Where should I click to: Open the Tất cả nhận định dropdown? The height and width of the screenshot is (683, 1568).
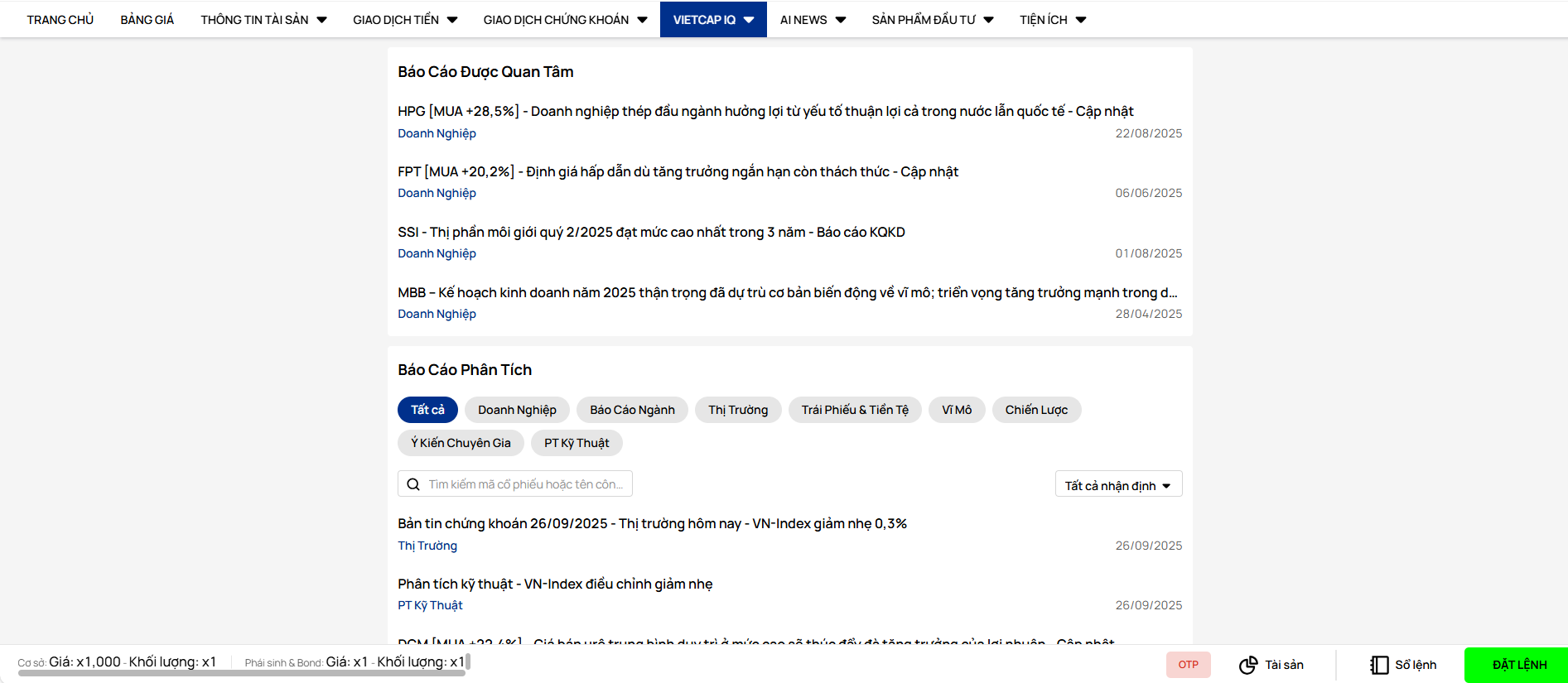click(1118, 485)
